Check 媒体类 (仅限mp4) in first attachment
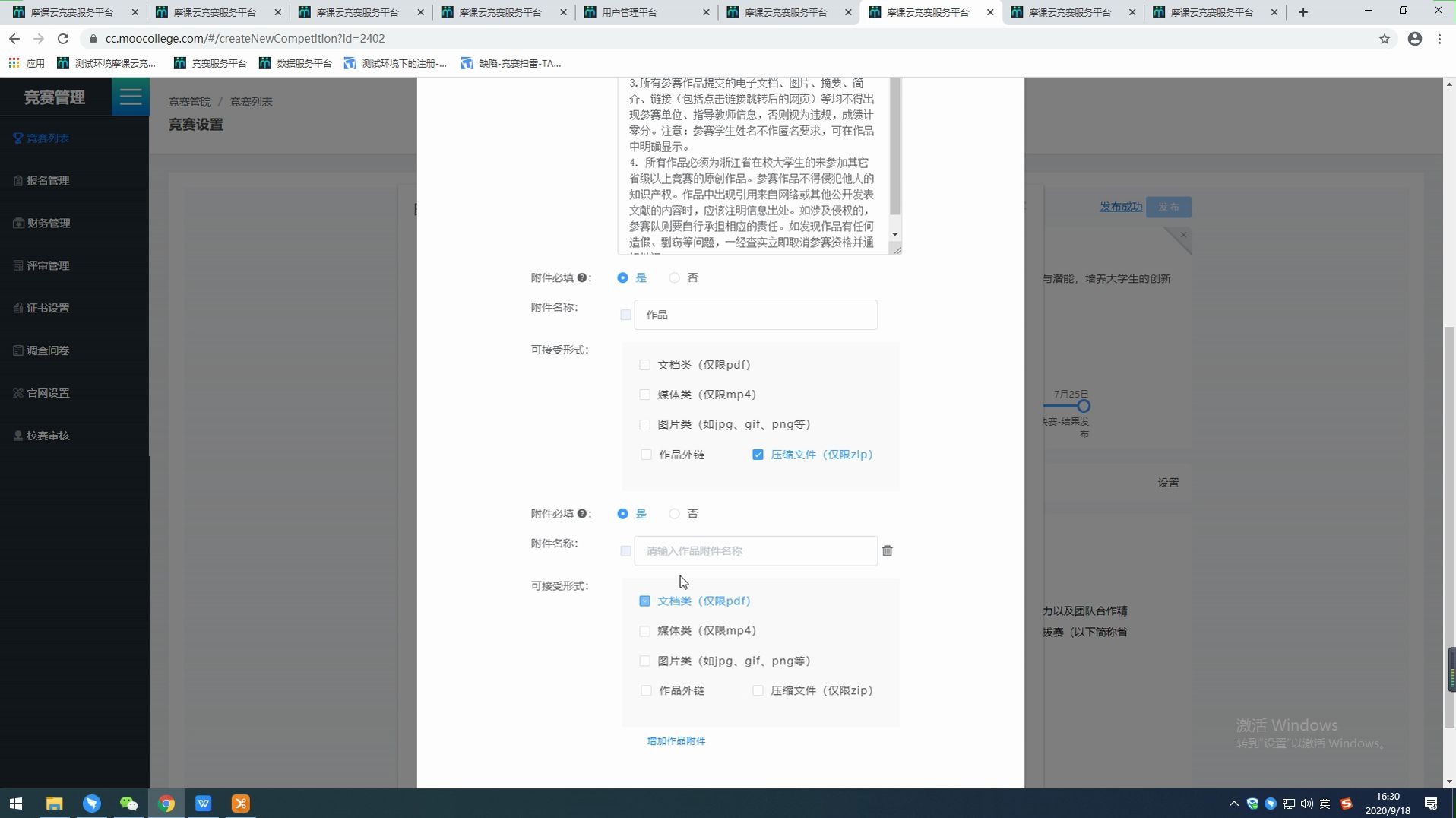This screenshot has height=818, width=1456. (644, 395)
